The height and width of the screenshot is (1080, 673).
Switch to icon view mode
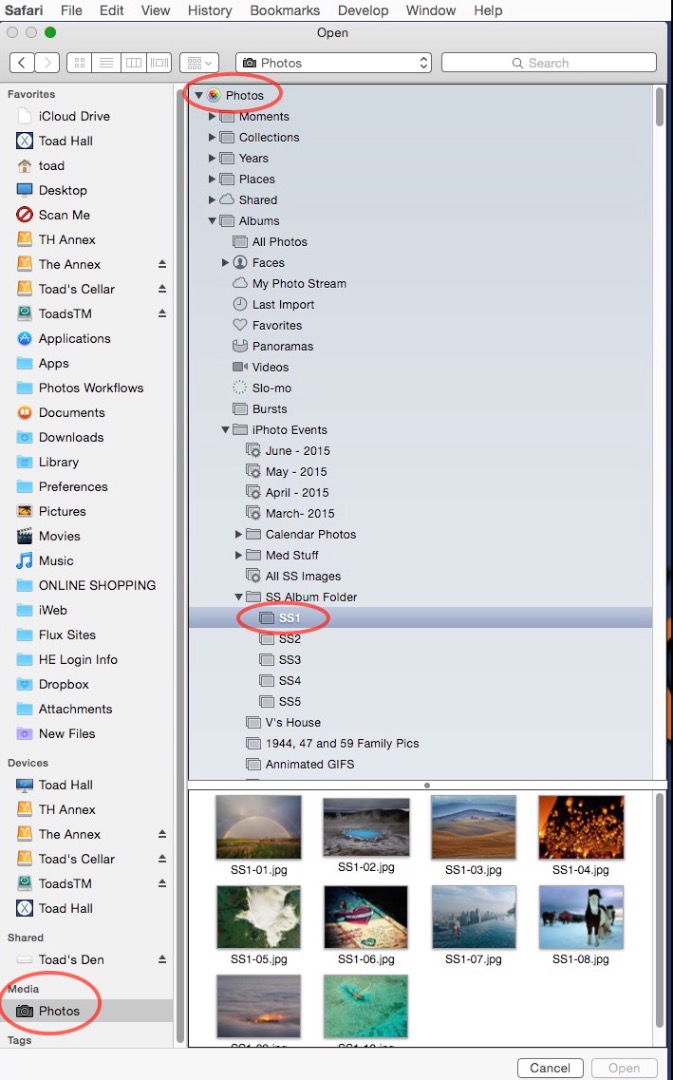click(80, 63)
